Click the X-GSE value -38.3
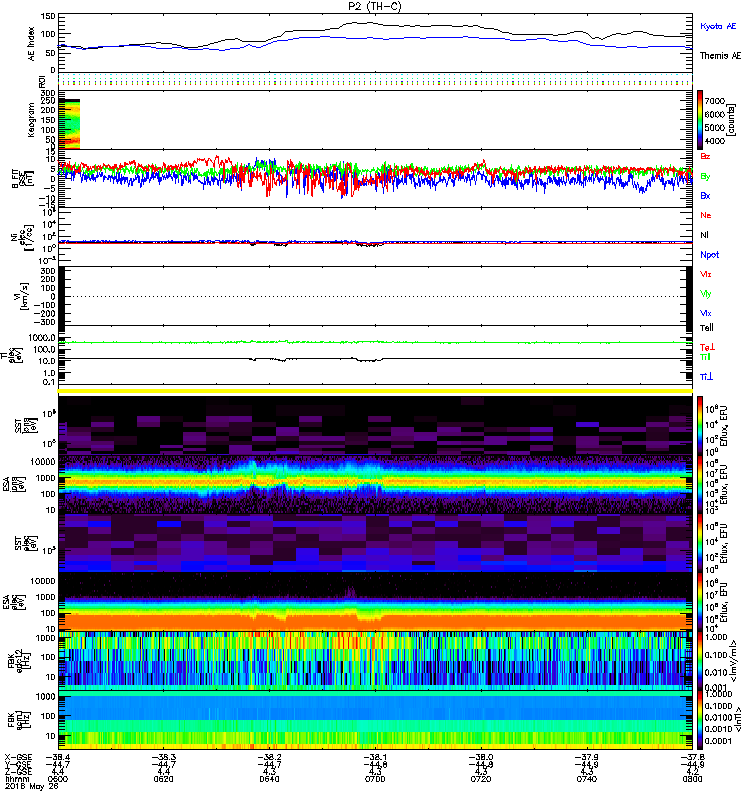 tap(163, 757)
